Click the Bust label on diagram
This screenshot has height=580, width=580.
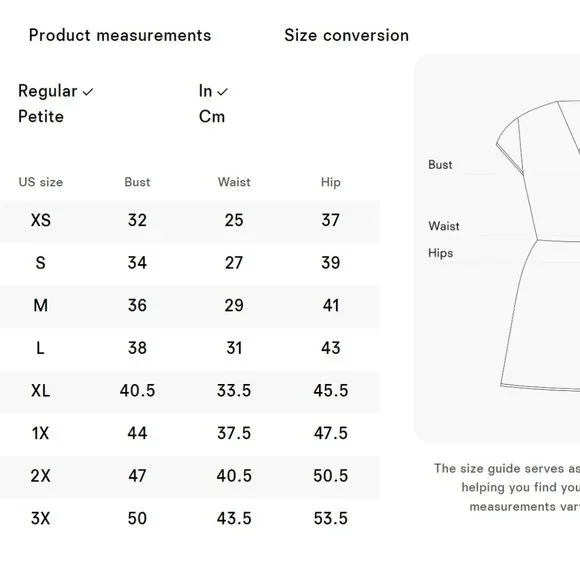(x=440, y=165)
